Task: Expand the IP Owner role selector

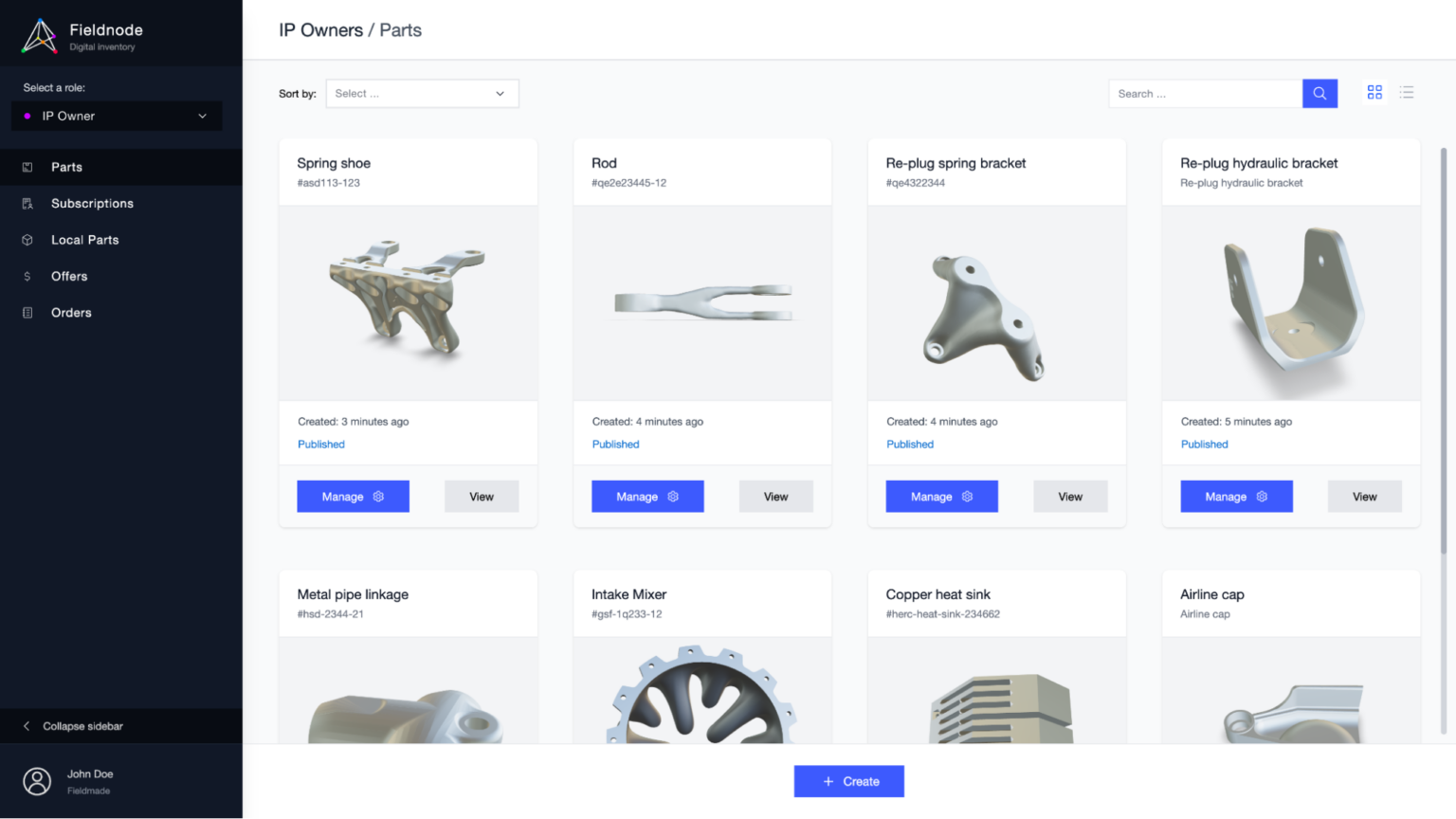Action: coord(117,117)
